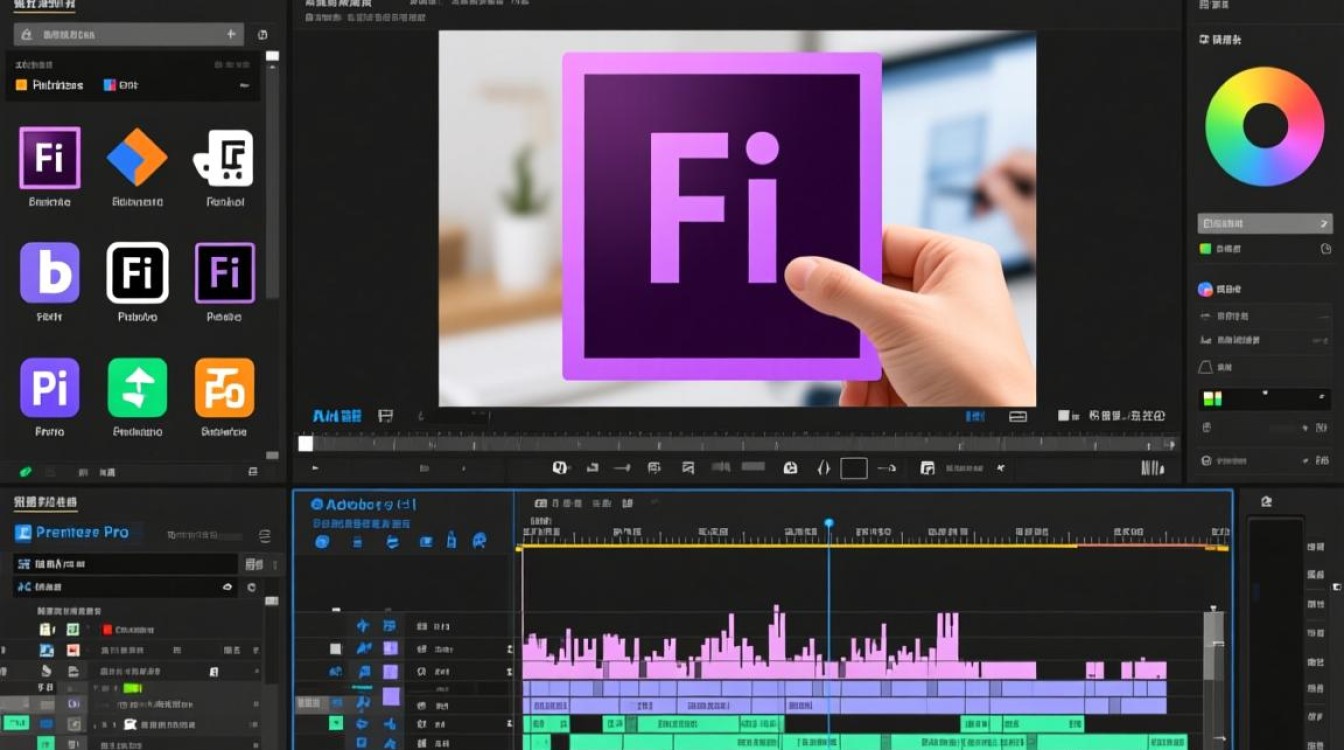The image size is (1344, 750).
Task: Open the purple Pi app icon
Action: pos(49,388)
